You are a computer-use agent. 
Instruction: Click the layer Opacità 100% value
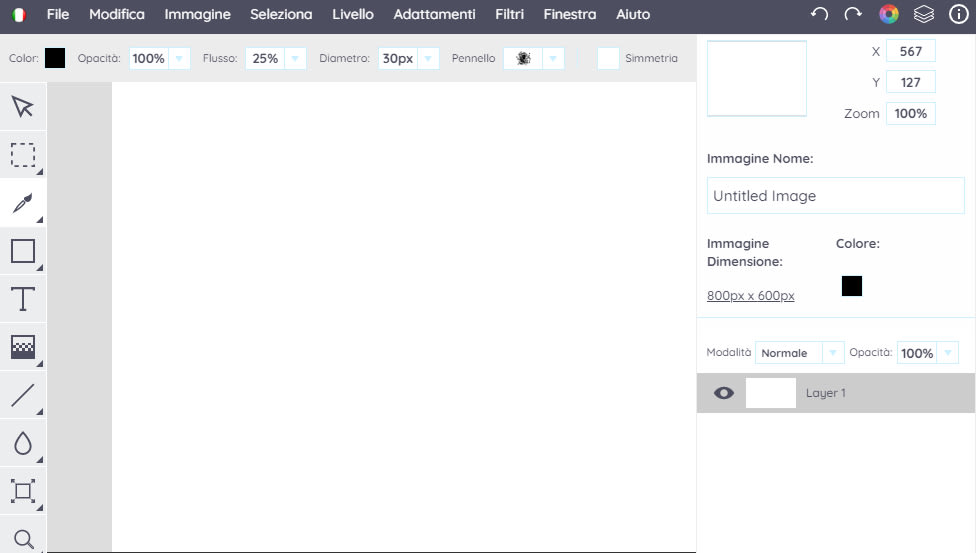pos(917,353)
